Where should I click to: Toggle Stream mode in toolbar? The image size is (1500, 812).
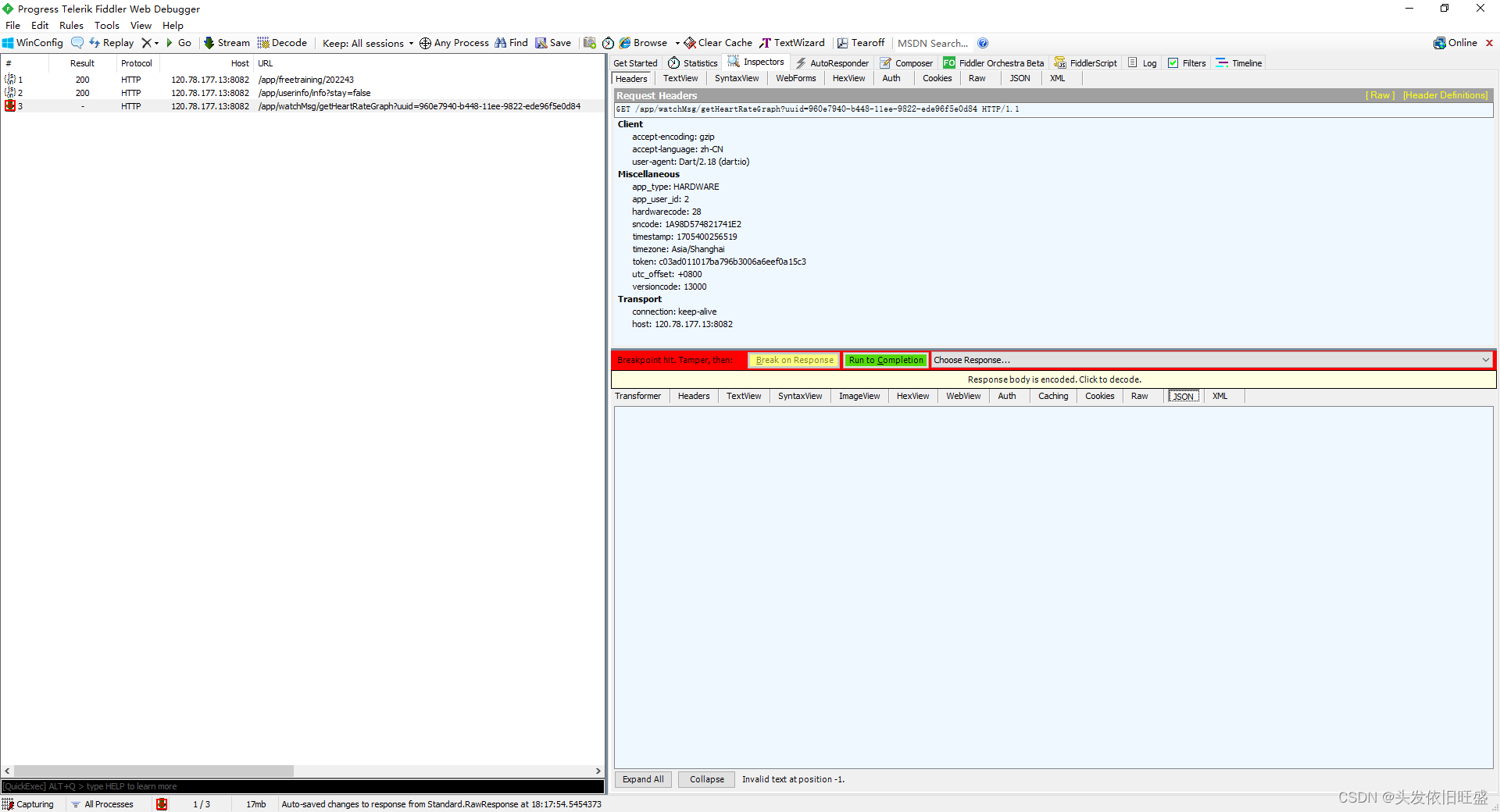(x=227, y=43)
